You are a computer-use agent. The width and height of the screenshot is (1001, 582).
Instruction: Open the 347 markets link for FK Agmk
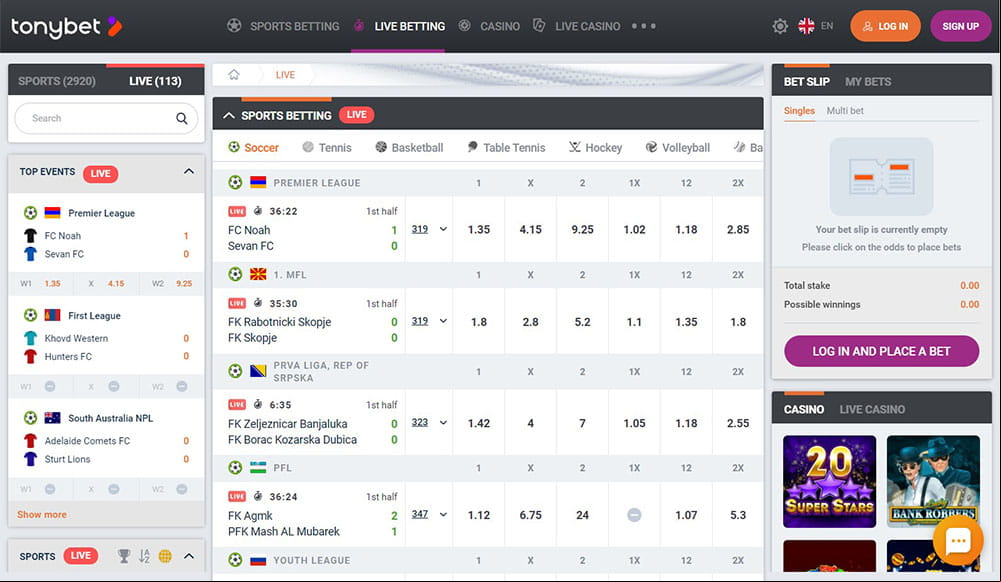pos(419,514)
